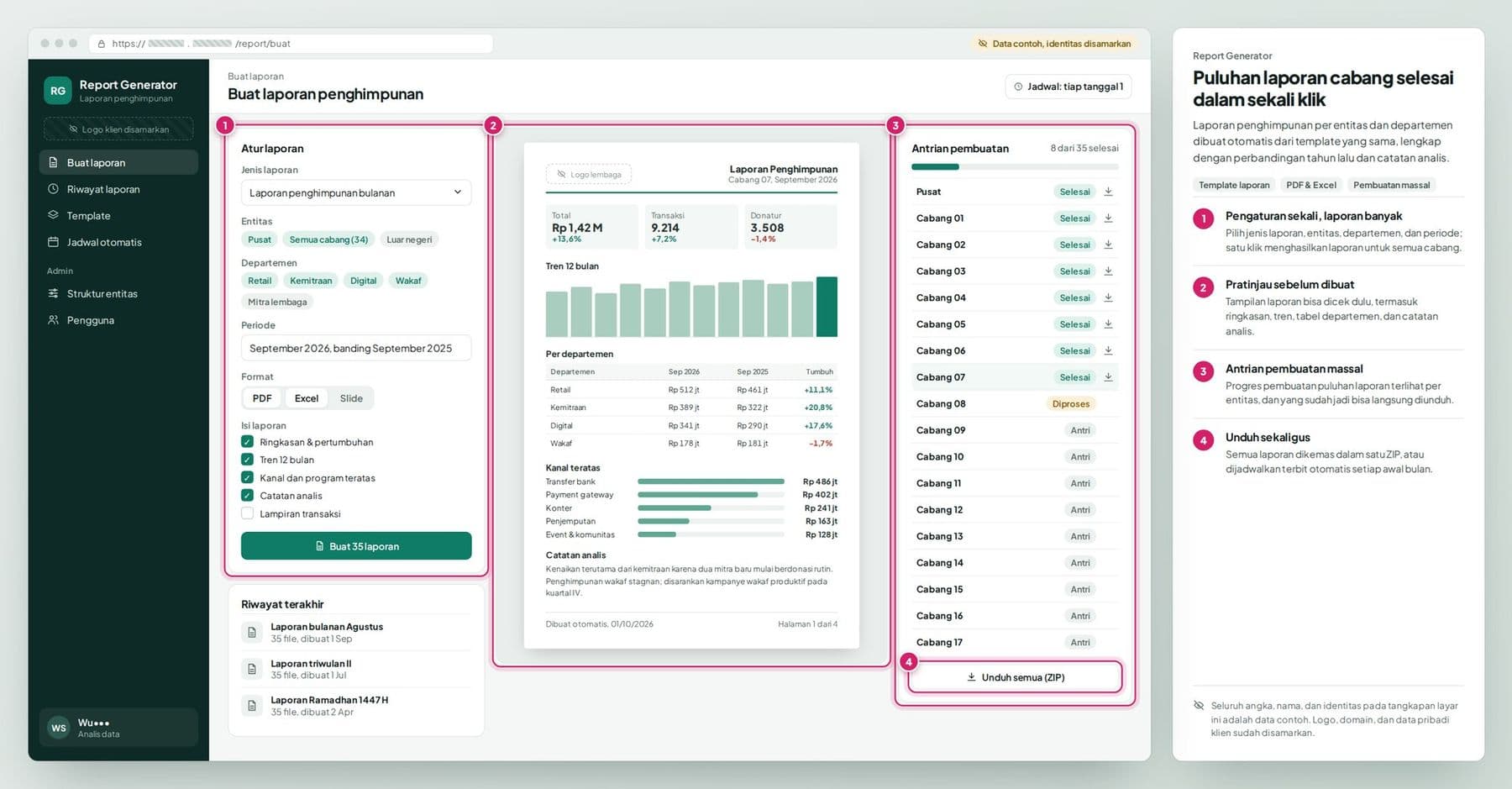
Task: Select the PDF format option
Action: (262, 398)
